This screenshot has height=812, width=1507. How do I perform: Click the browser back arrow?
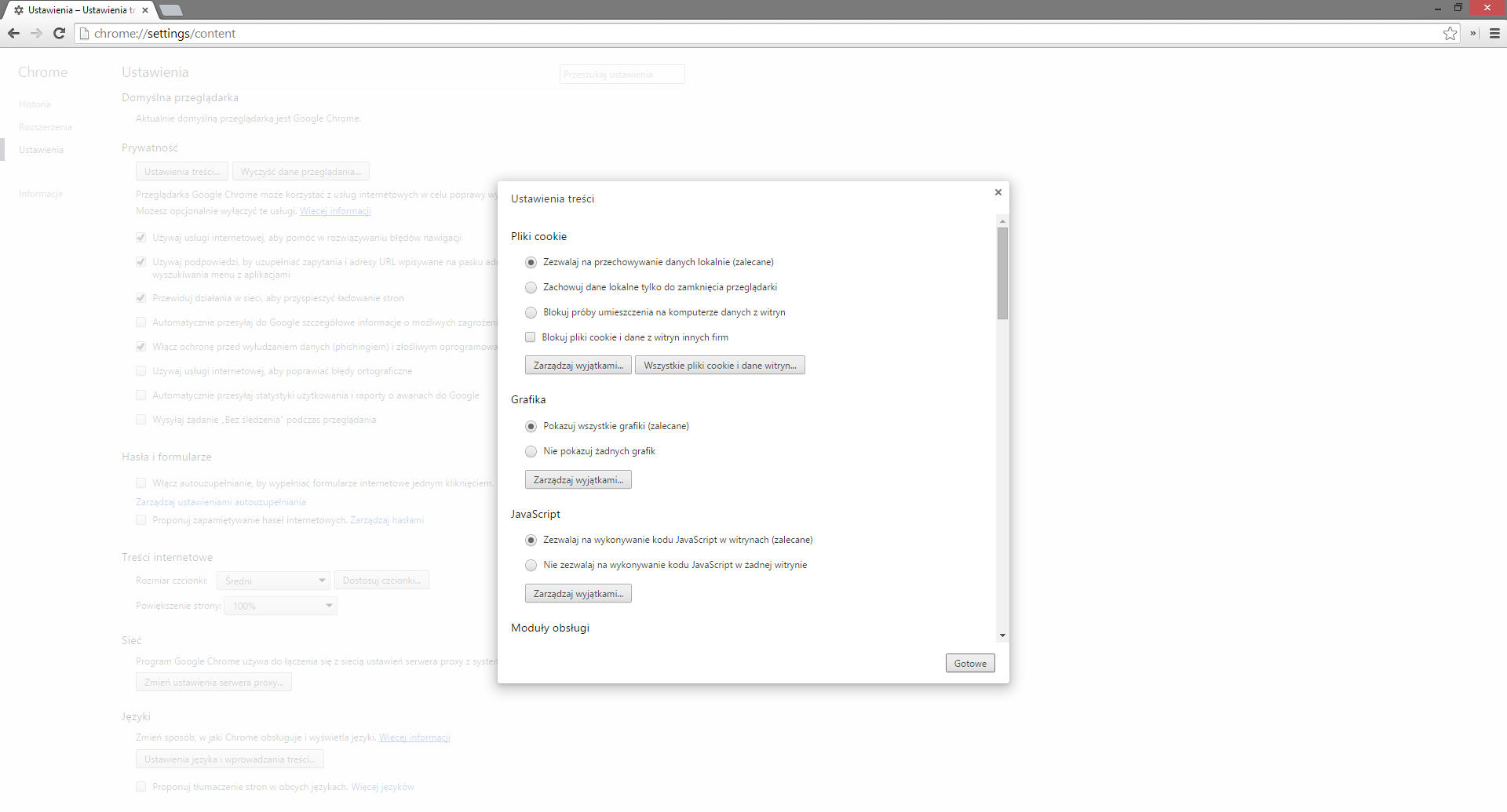tap(13, 33)
